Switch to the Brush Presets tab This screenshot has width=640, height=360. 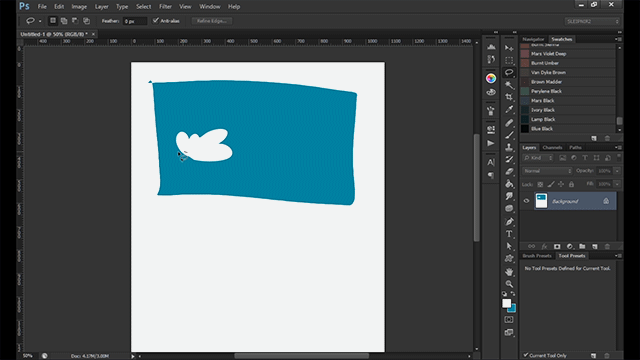point(537,256)
